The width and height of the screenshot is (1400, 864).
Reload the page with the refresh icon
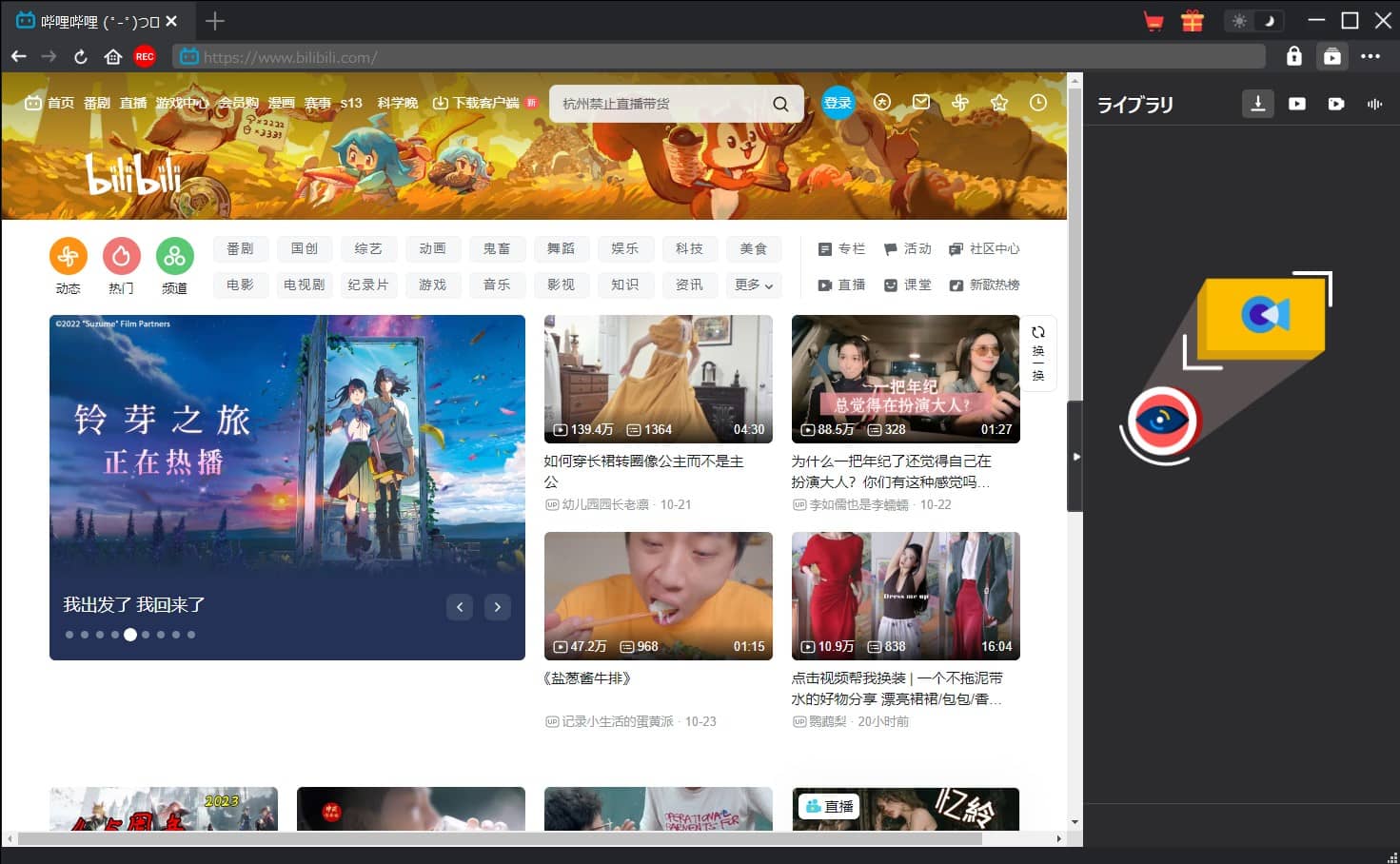(81, 57)
